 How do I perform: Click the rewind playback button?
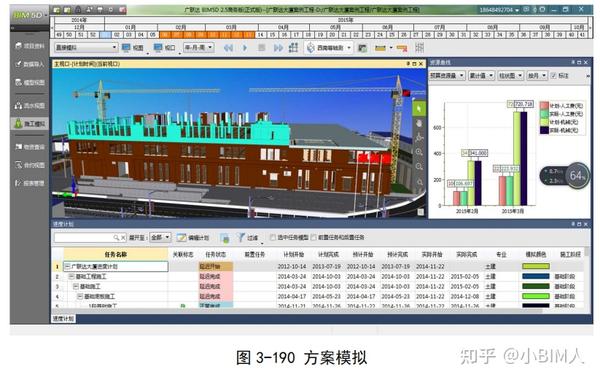(x=228, y=48)
